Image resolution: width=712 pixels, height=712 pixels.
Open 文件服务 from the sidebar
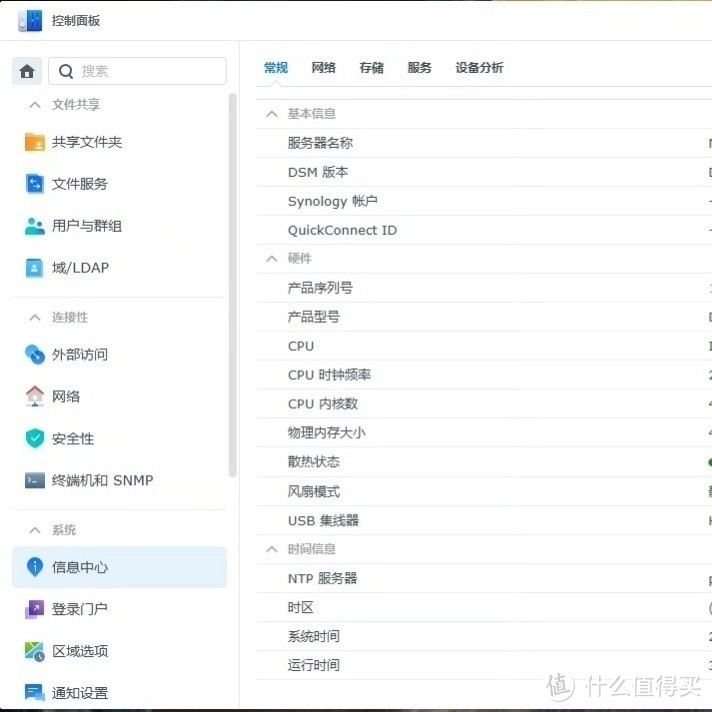pyautogui.click(x=79, y=184)
